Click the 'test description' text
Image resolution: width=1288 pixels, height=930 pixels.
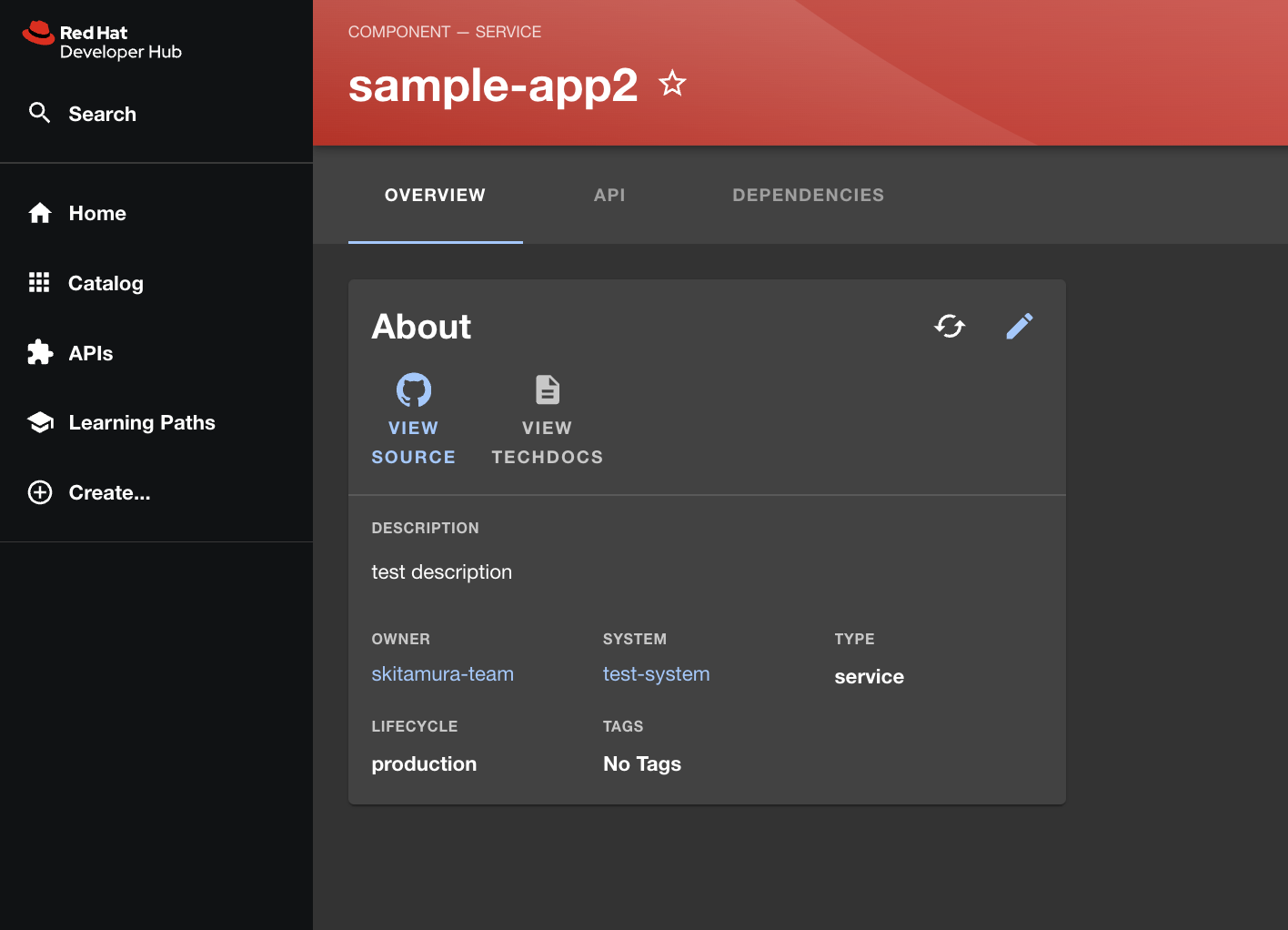coord(442,572)
